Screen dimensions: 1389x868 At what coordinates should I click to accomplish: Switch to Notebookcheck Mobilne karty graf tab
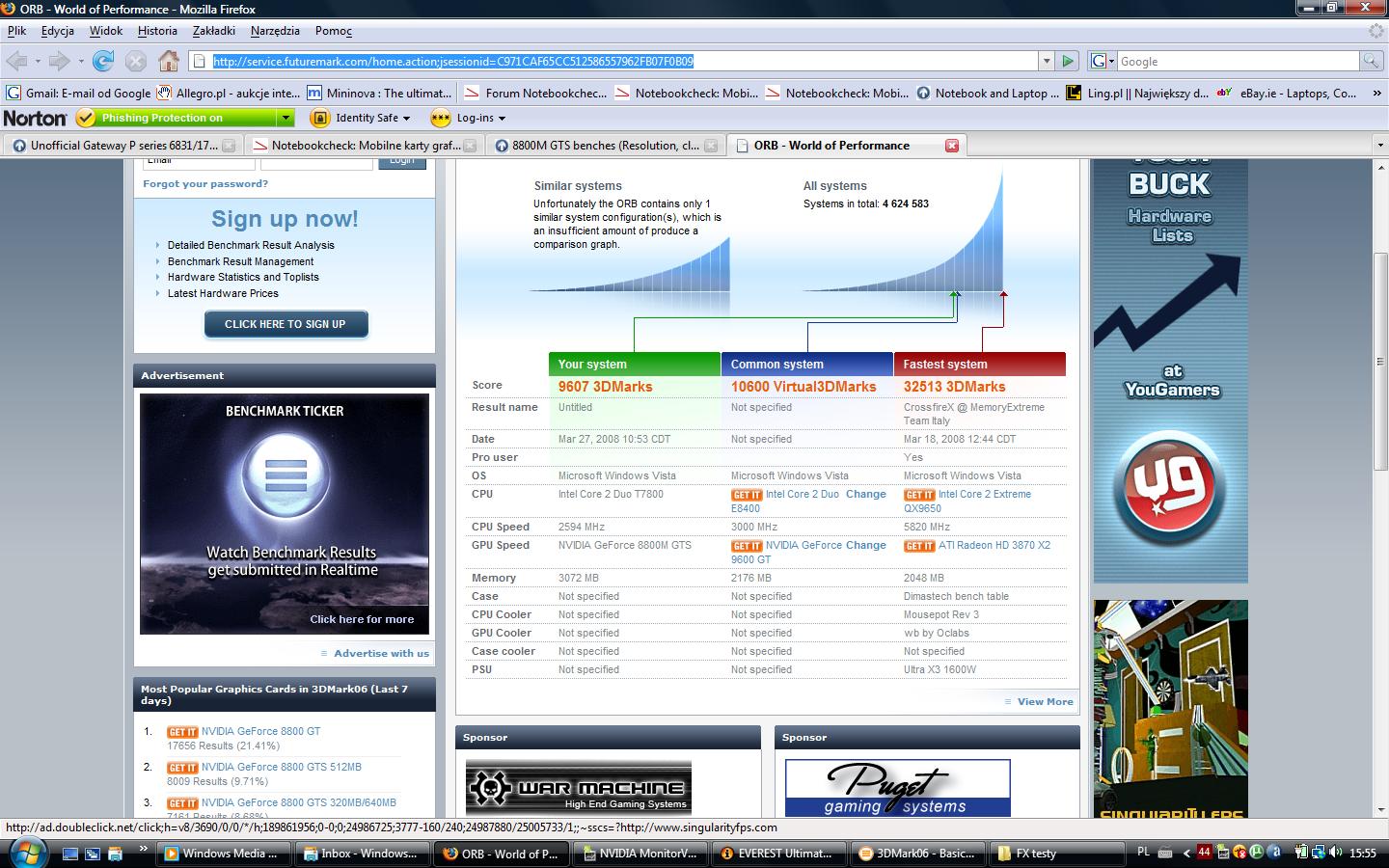pos(365,146)
